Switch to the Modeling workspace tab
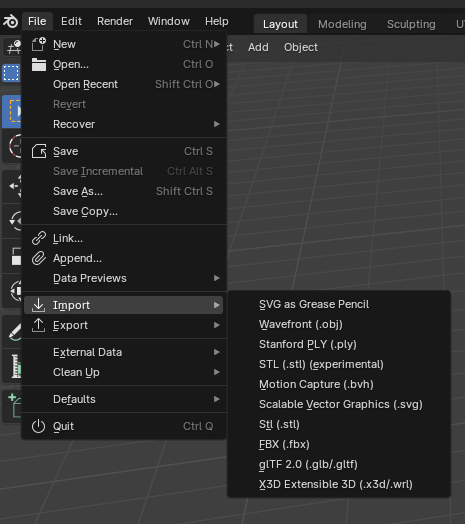Image resolution: width=465 pixels, height=524 pixels. pos(342,24)
